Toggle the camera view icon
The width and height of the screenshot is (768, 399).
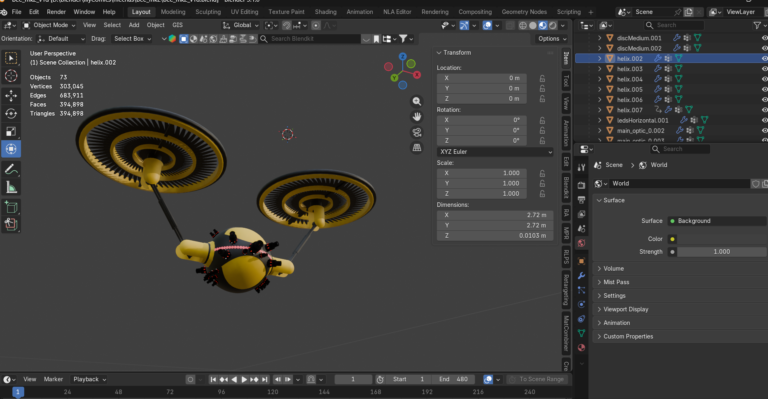pyautogui.click(x=417, y=132)
